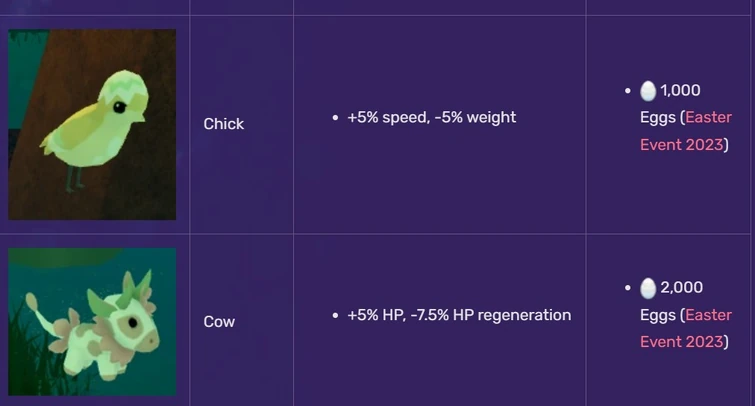
Task: Open the Cow pet image
Action: coord(92,321)
